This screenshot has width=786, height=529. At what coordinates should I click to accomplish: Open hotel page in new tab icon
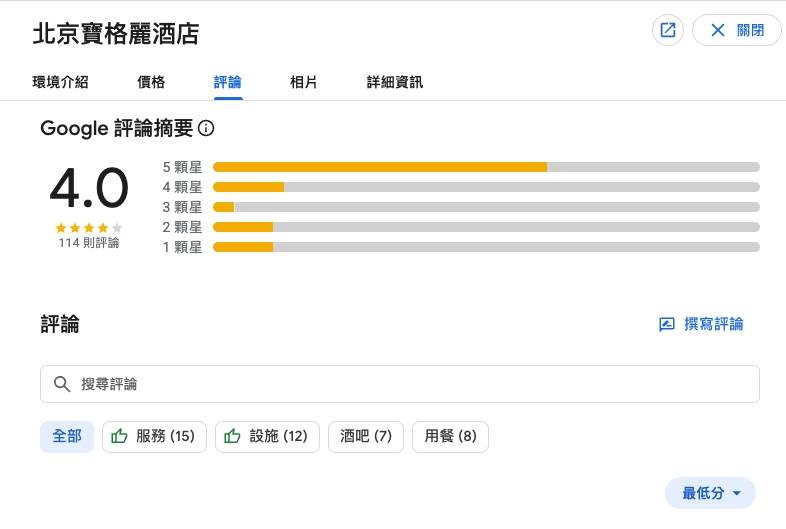667,30
